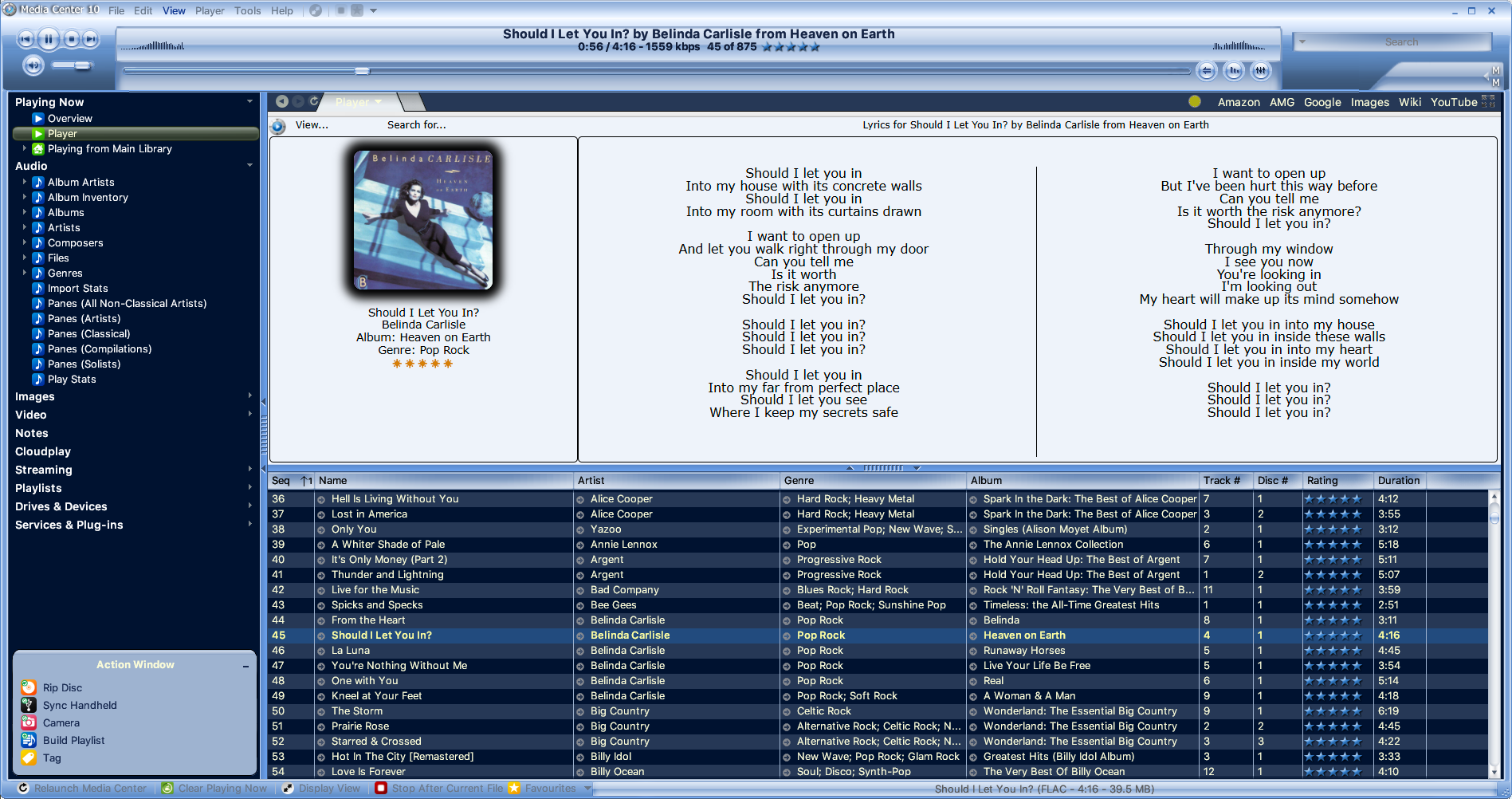Image resolution: width=1512 pixels, height=799 pixels.
Task: Skip to the next track
Action: point(91,39)
